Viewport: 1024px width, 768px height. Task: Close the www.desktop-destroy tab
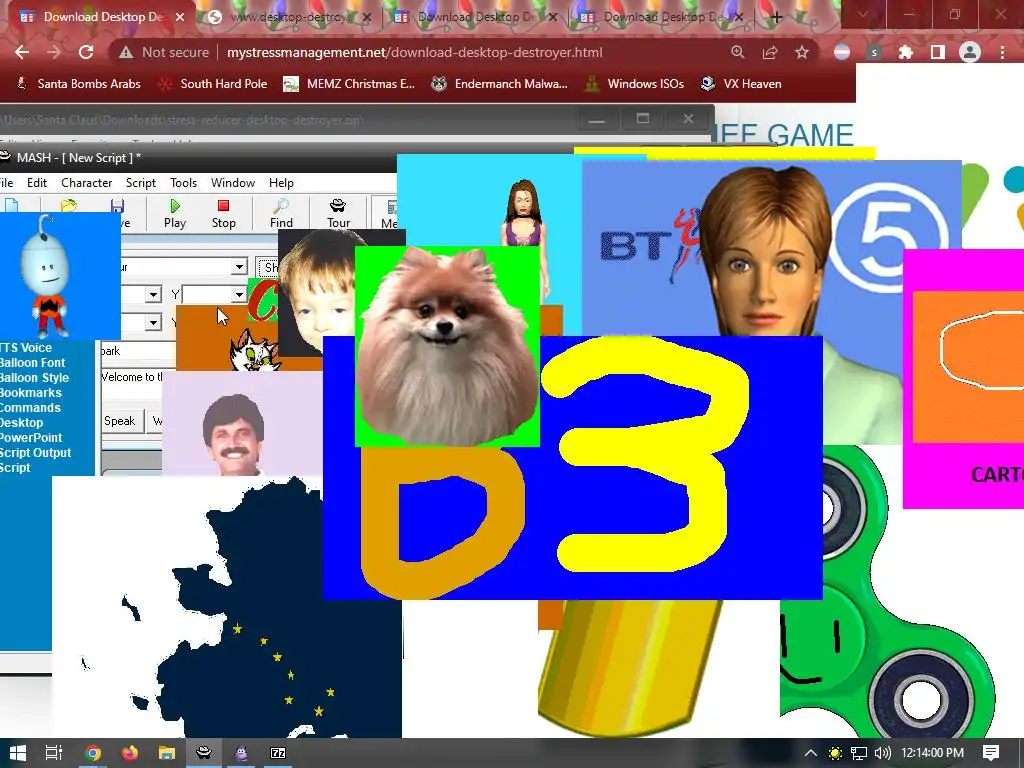tap(367, 18)
